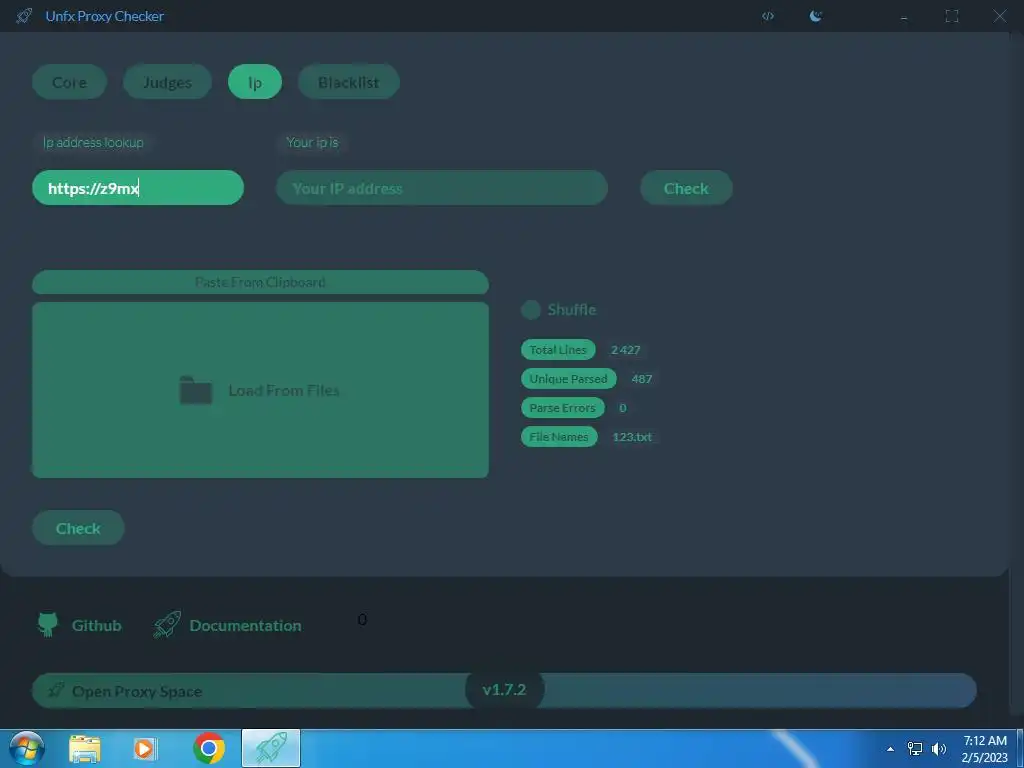Open the network tray icon
1024x768 pixels.
pyautogui.click(x=914, y=748)
